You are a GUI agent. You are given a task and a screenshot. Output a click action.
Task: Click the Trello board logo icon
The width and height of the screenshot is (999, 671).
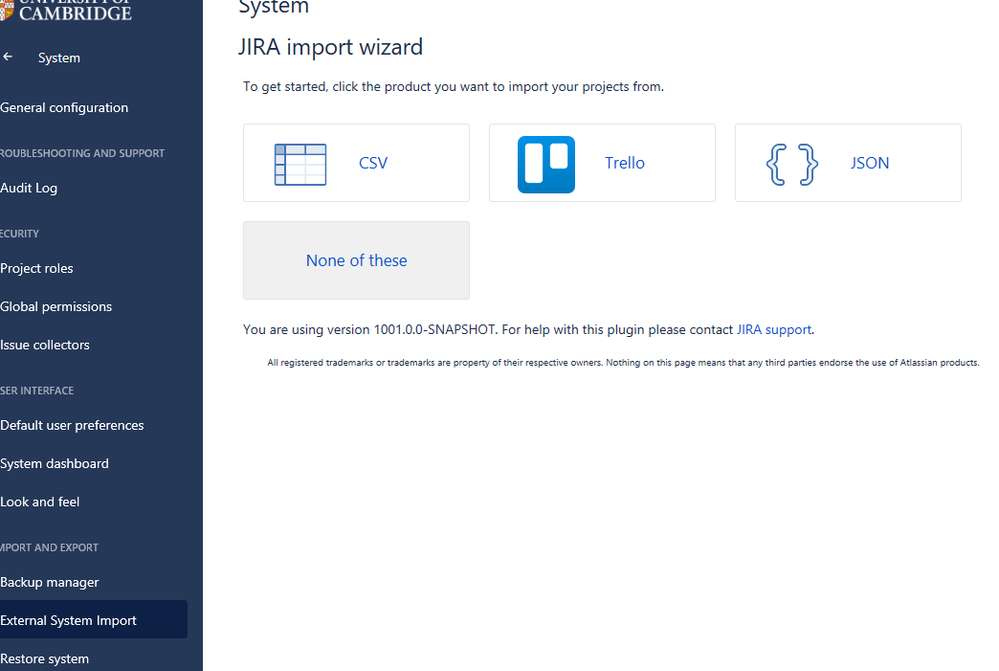[x=546, y=164]
